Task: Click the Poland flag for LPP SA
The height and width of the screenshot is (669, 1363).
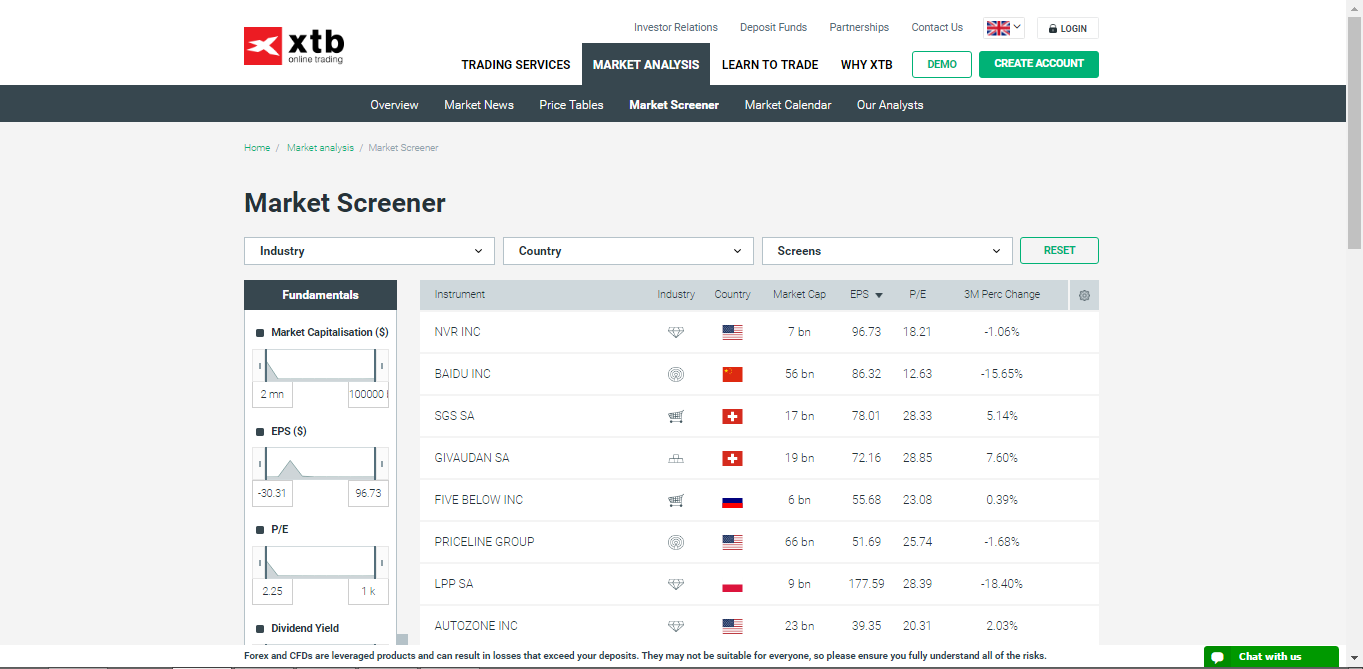Action: coord(732,584)
